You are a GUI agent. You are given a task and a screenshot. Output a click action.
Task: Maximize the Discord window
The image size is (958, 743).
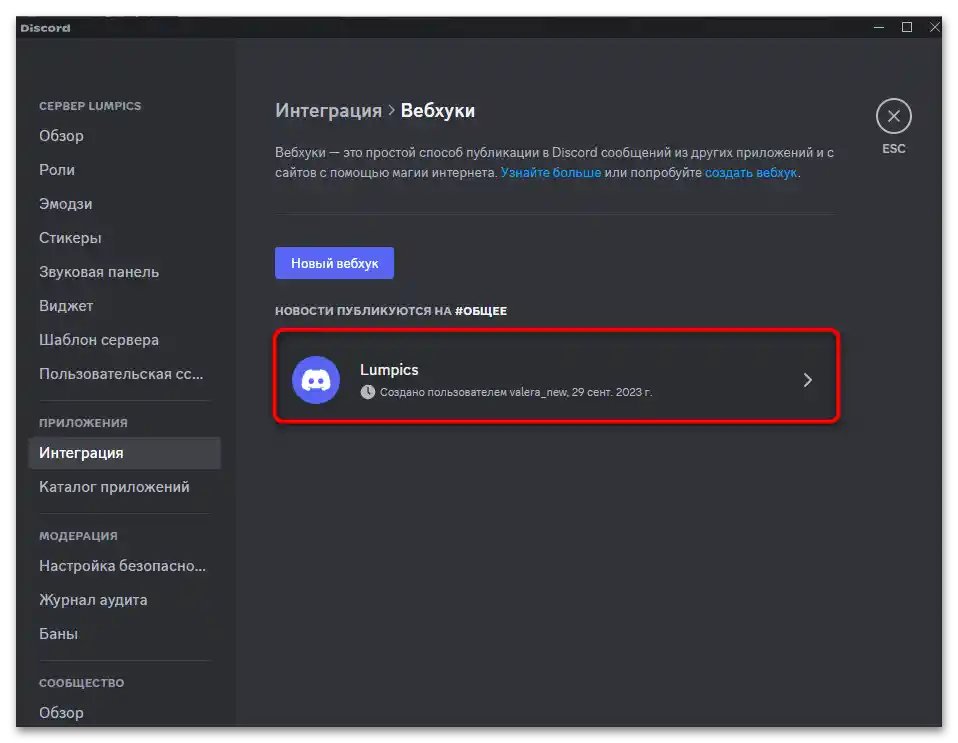907,27
